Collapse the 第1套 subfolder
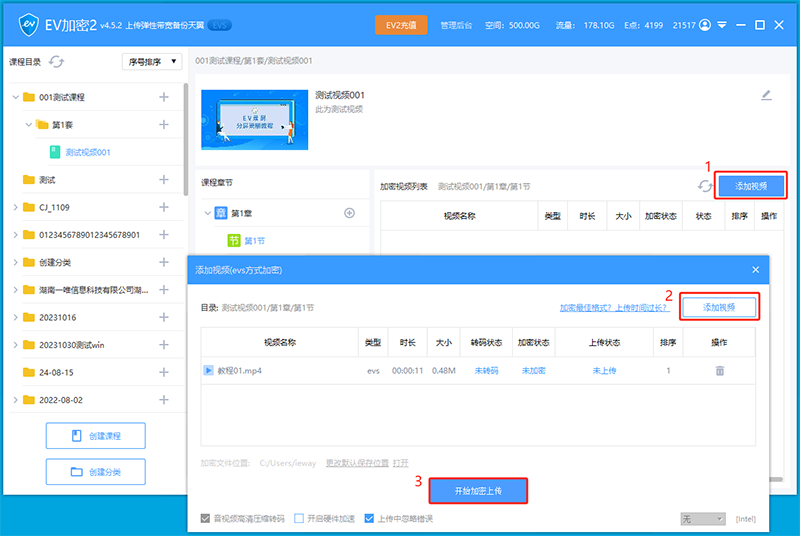The width and height of the screenshot is (800, 536). pyautogui.click(x=29, y=124)
